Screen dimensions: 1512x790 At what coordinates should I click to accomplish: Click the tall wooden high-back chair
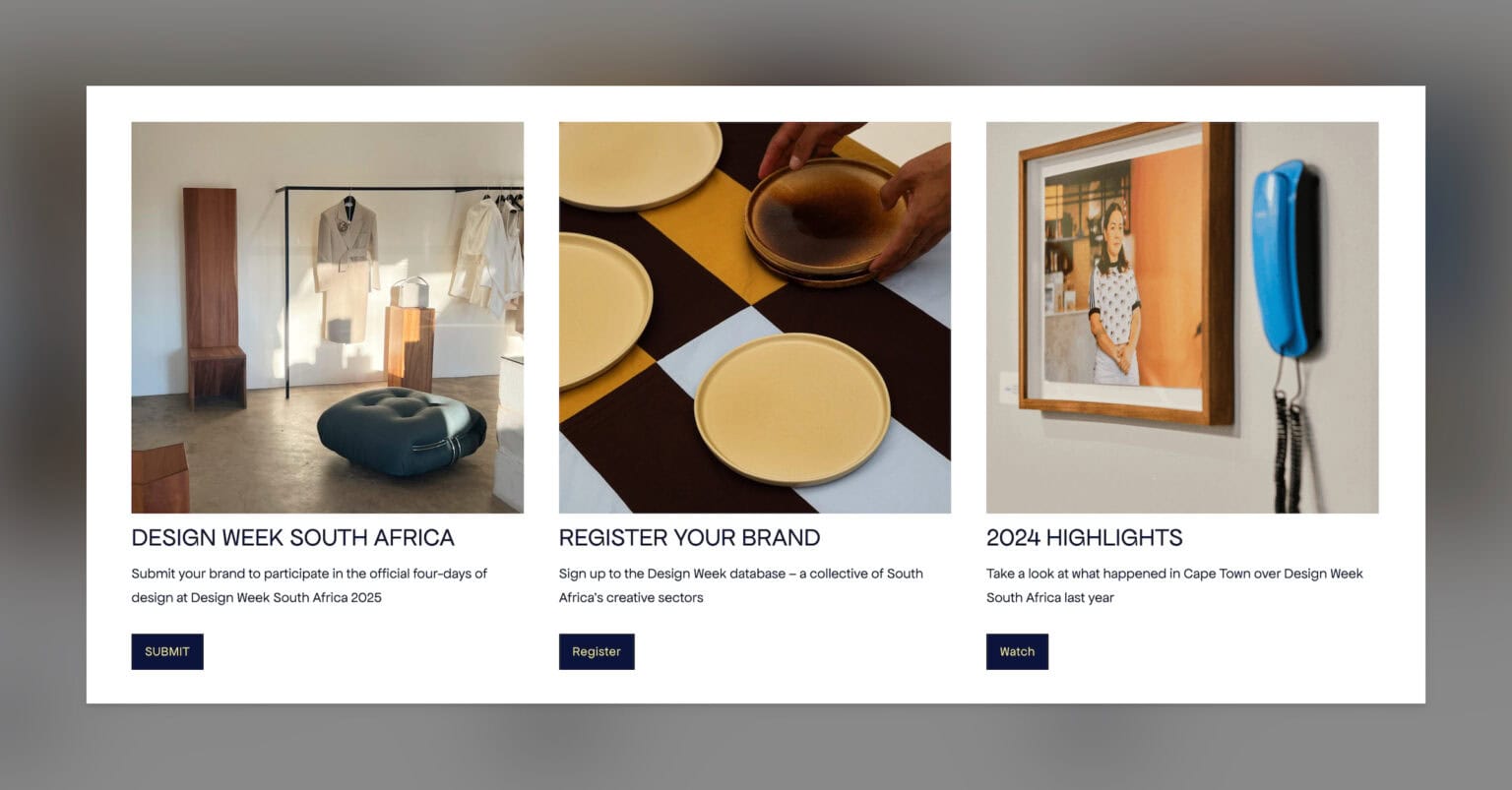tap(214, 297)
